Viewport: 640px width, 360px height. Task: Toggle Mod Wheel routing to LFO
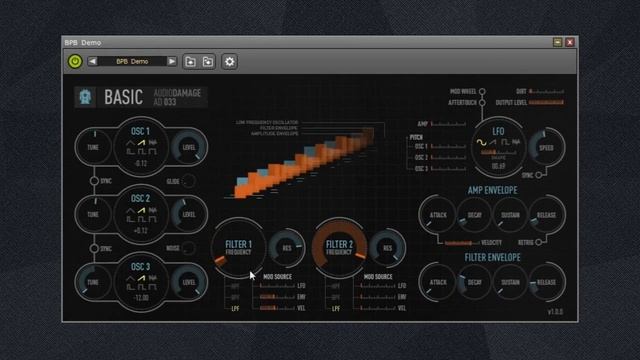coord(482,91)
